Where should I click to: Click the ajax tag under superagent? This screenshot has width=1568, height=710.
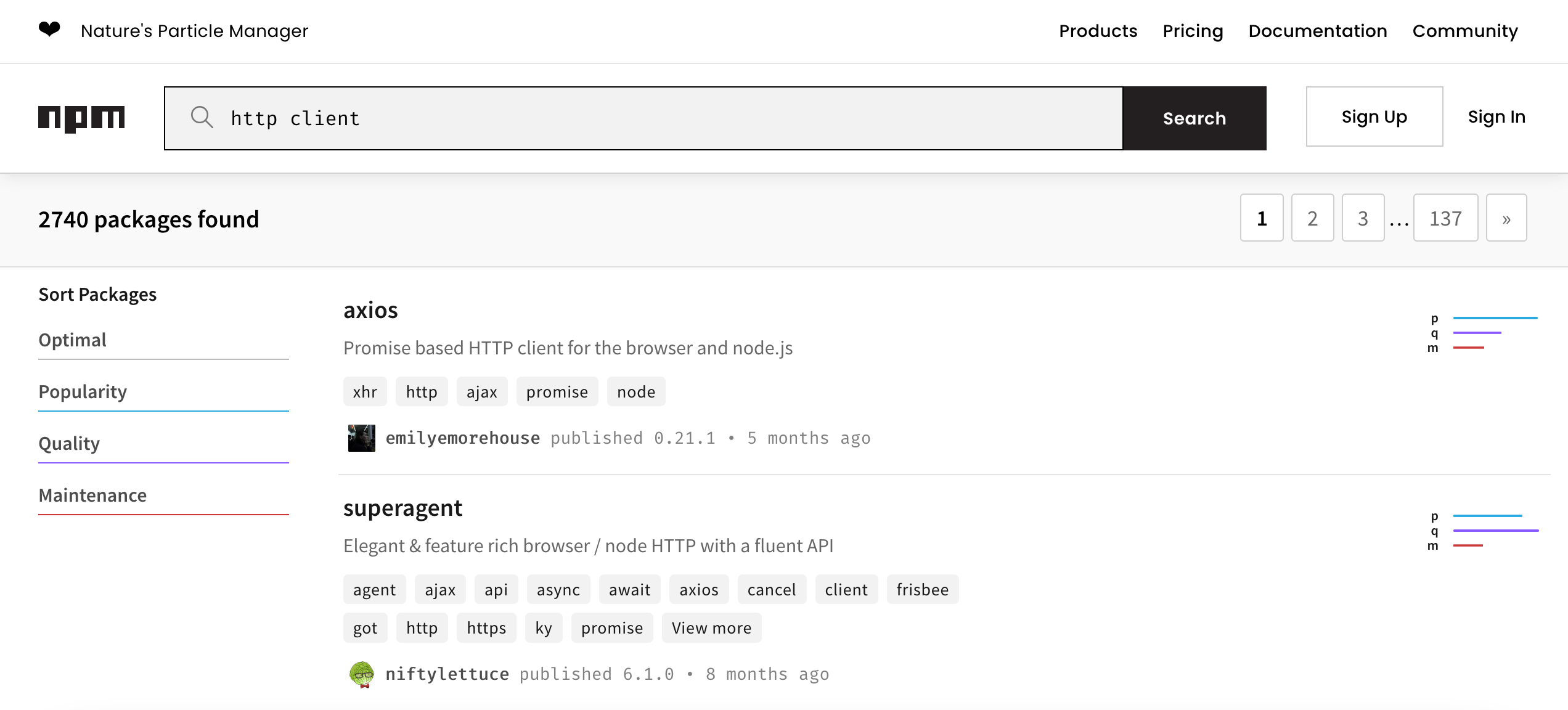click(440, 590)
